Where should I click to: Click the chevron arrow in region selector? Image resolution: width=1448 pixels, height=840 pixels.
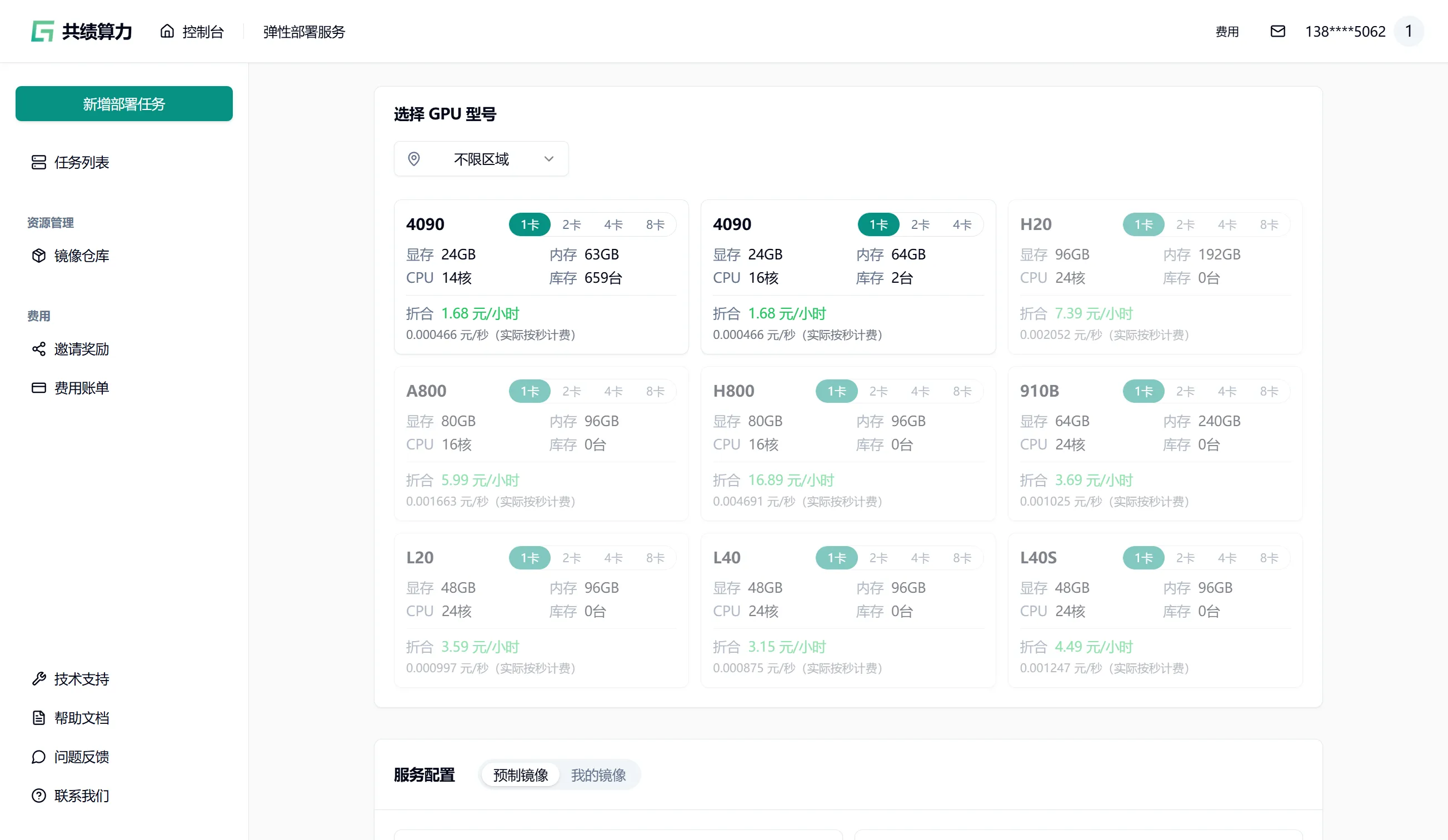point(549,159)
